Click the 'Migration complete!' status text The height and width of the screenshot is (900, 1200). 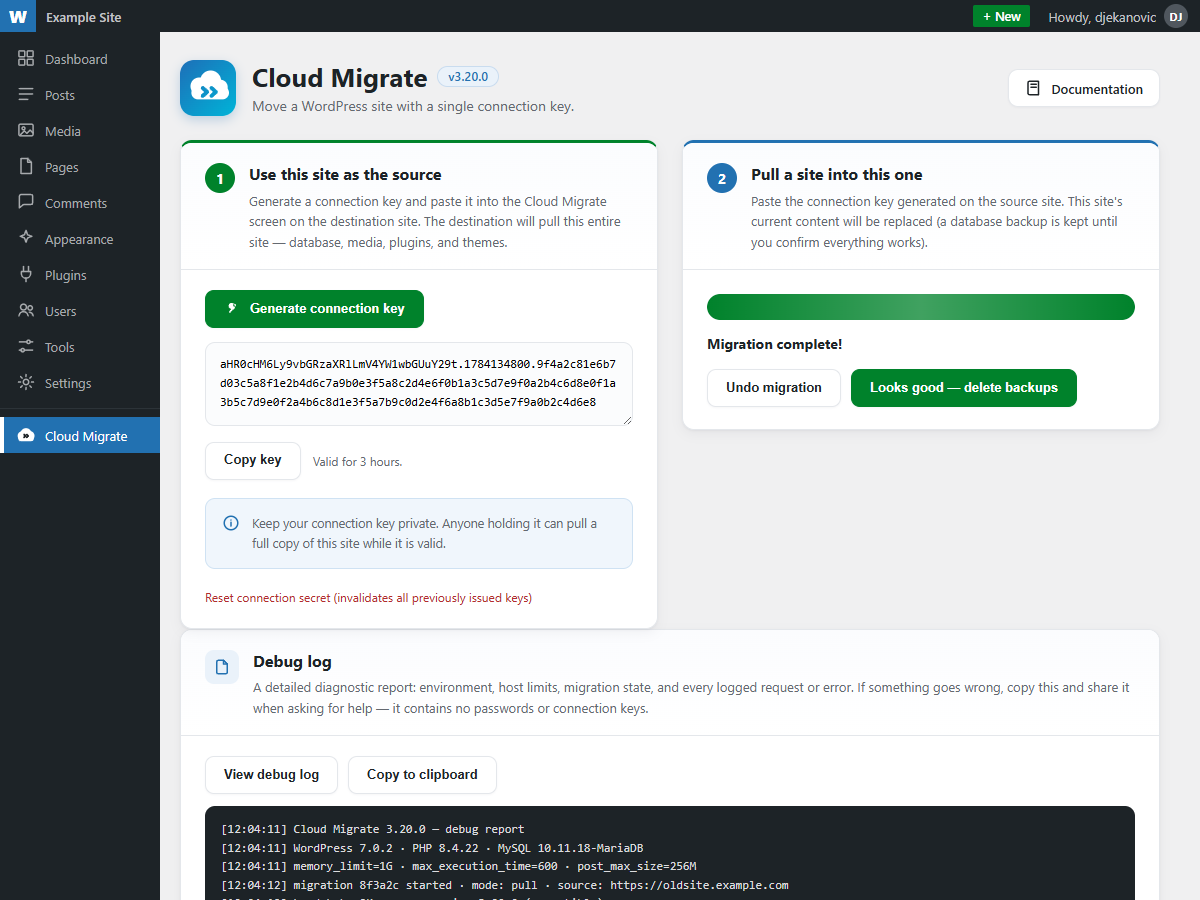point(775,345)
